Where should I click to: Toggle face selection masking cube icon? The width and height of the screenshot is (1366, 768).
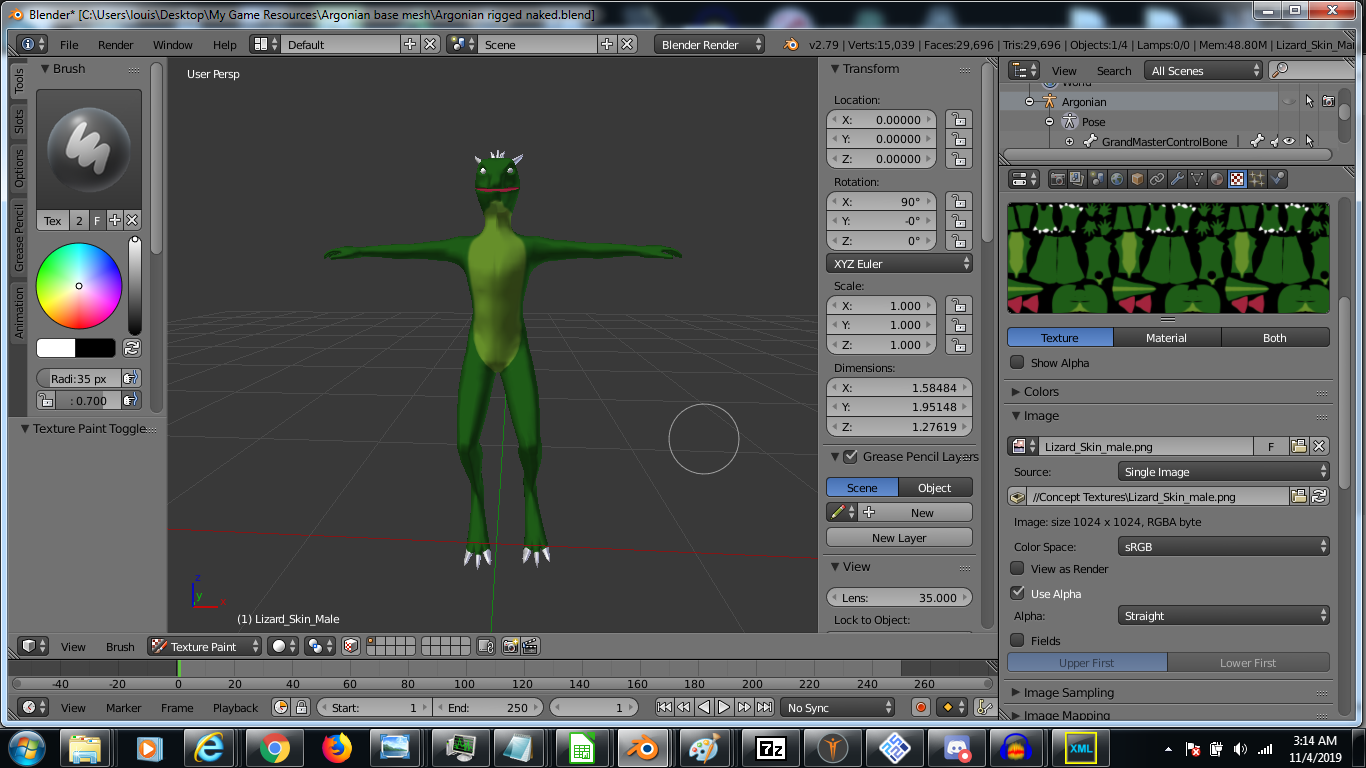351,646
